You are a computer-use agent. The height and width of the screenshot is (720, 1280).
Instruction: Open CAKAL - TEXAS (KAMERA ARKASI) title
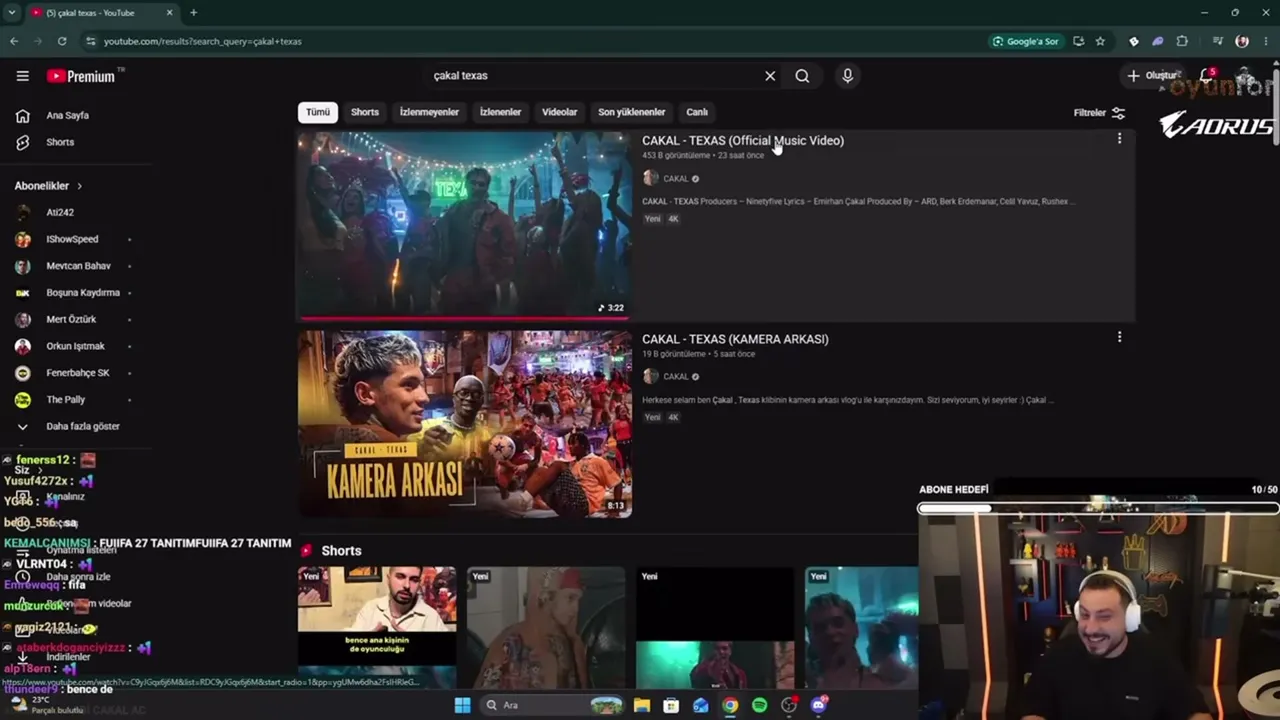tap(735, 339)
